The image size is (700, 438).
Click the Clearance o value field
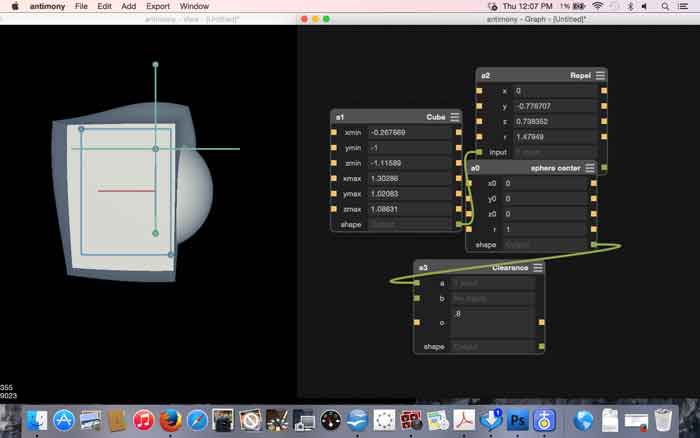(x=493, y=322)
